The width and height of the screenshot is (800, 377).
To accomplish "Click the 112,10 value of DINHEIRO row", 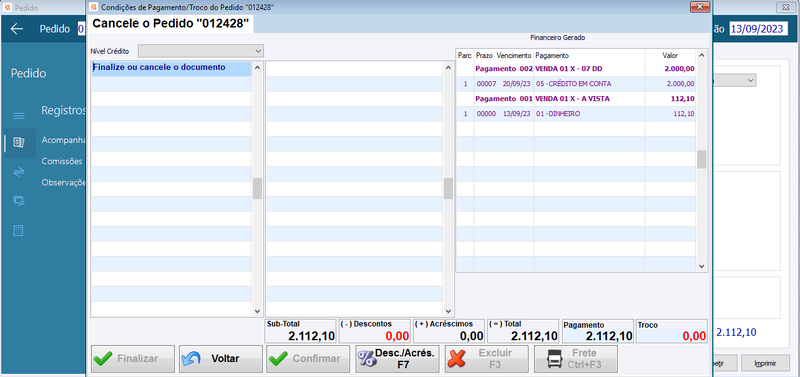I will point(684,114).
